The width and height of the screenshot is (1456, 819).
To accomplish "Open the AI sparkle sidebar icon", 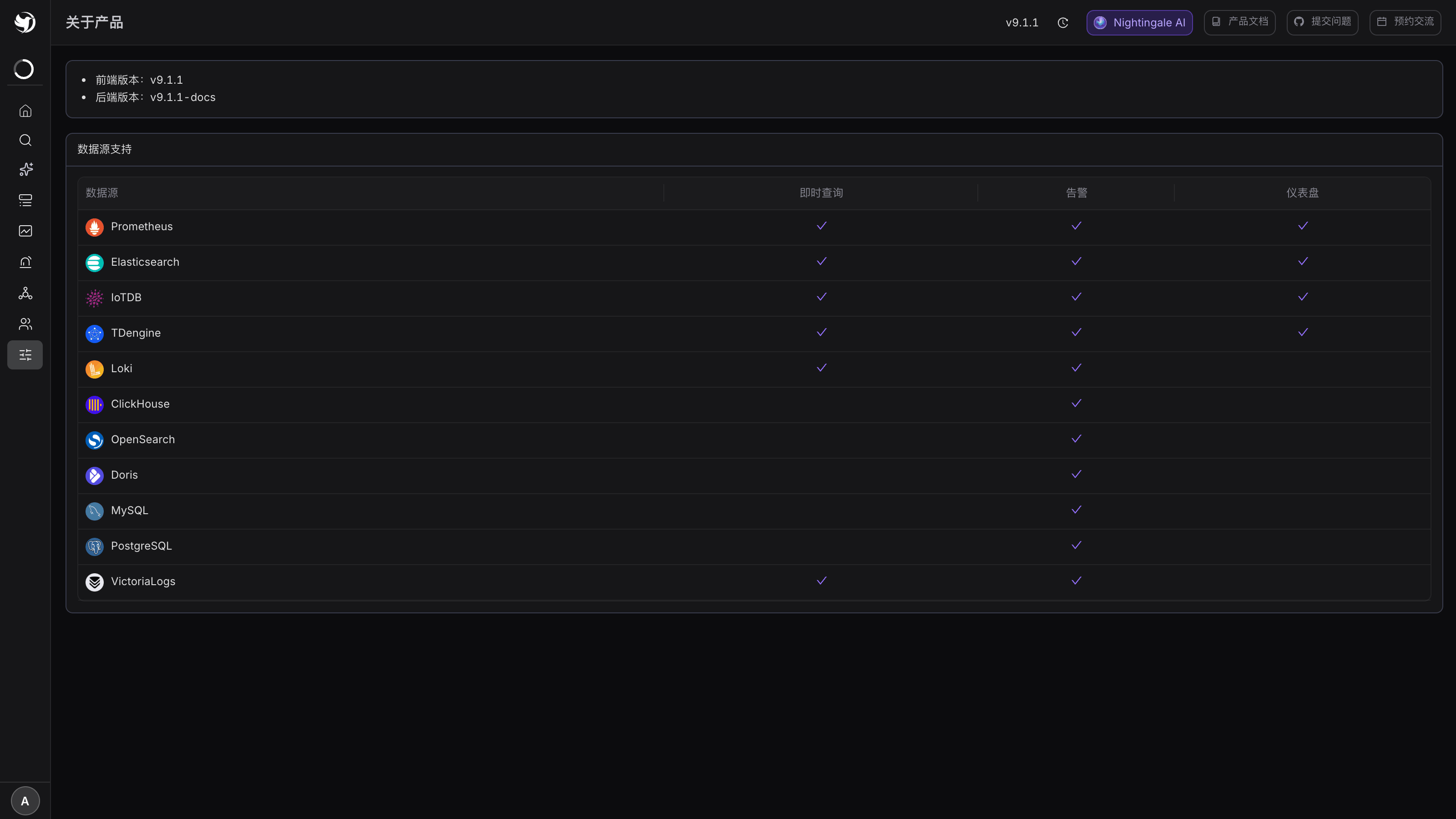I will [x=25, y=170].
